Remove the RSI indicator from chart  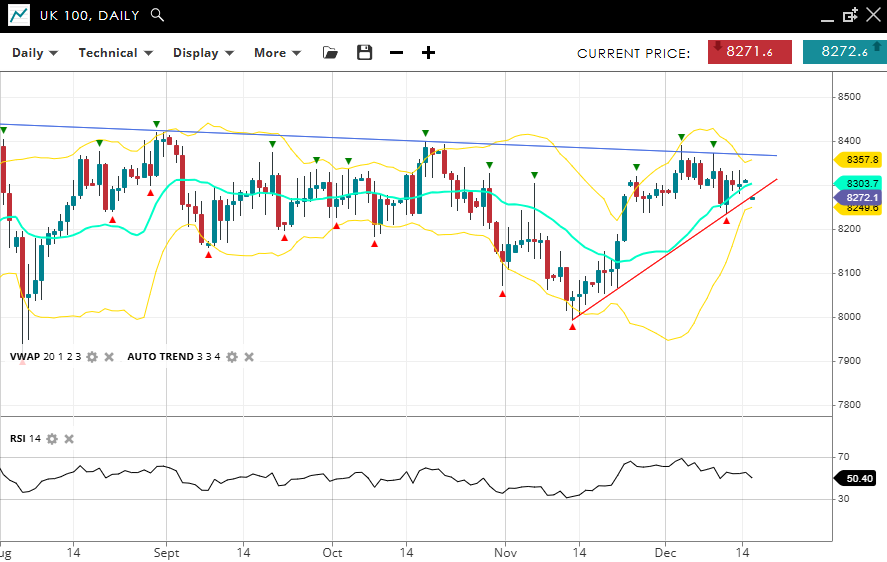(x=69, y=439)
